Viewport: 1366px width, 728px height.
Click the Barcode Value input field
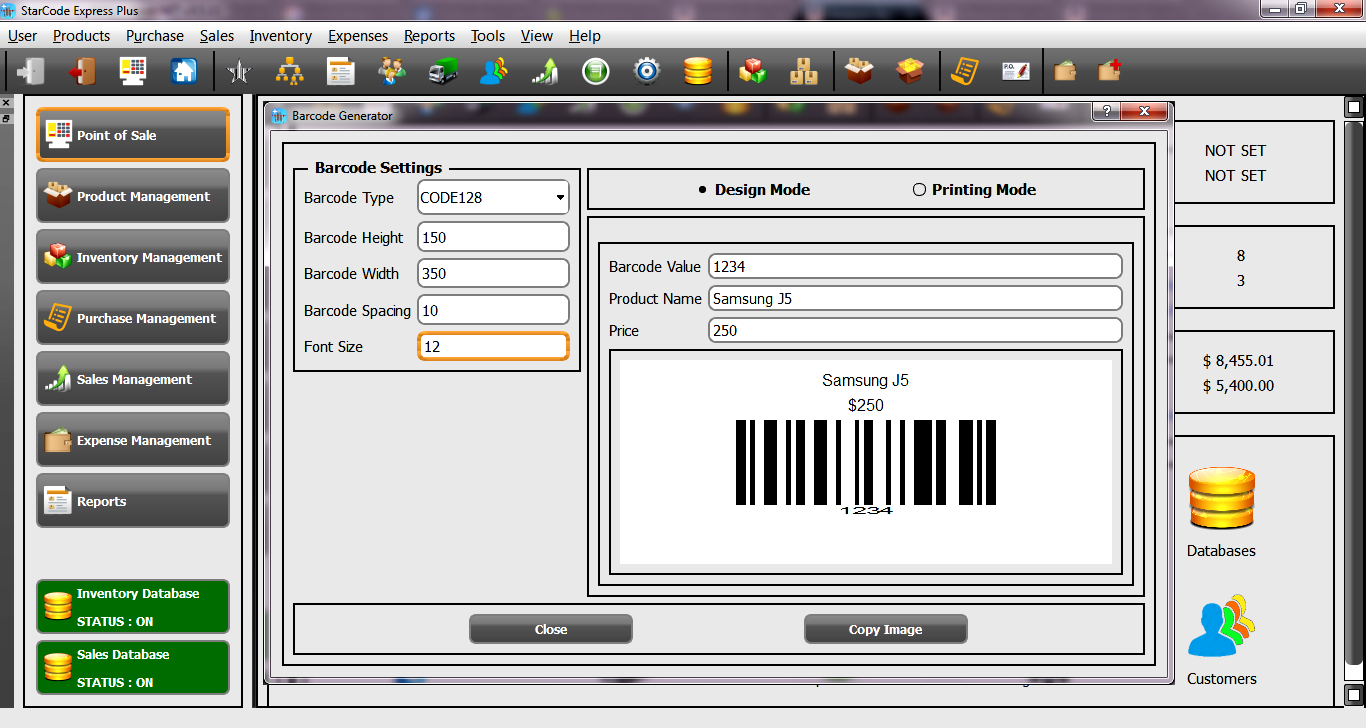point(915,266)
